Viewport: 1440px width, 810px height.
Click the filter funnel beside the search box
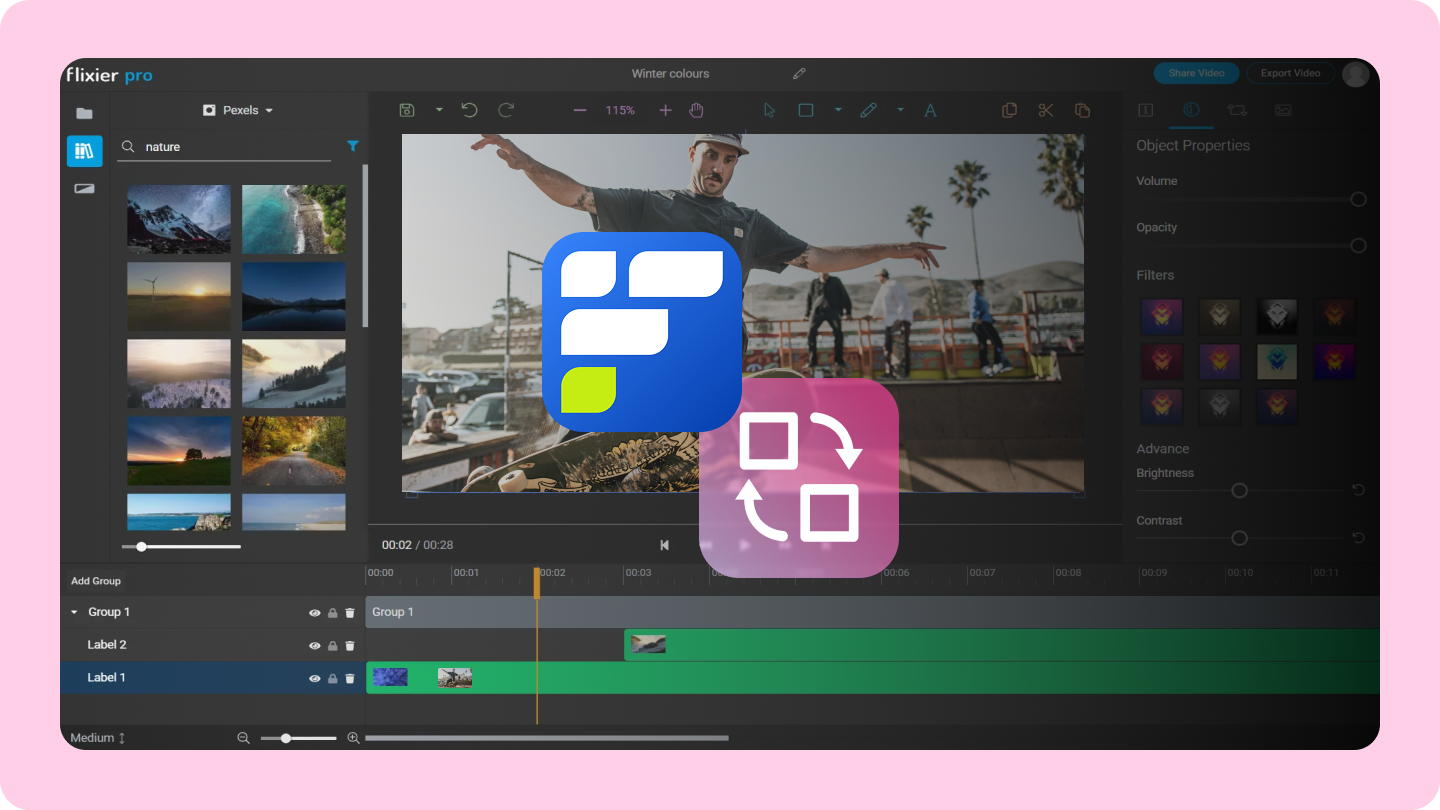(x=353, y=146)
